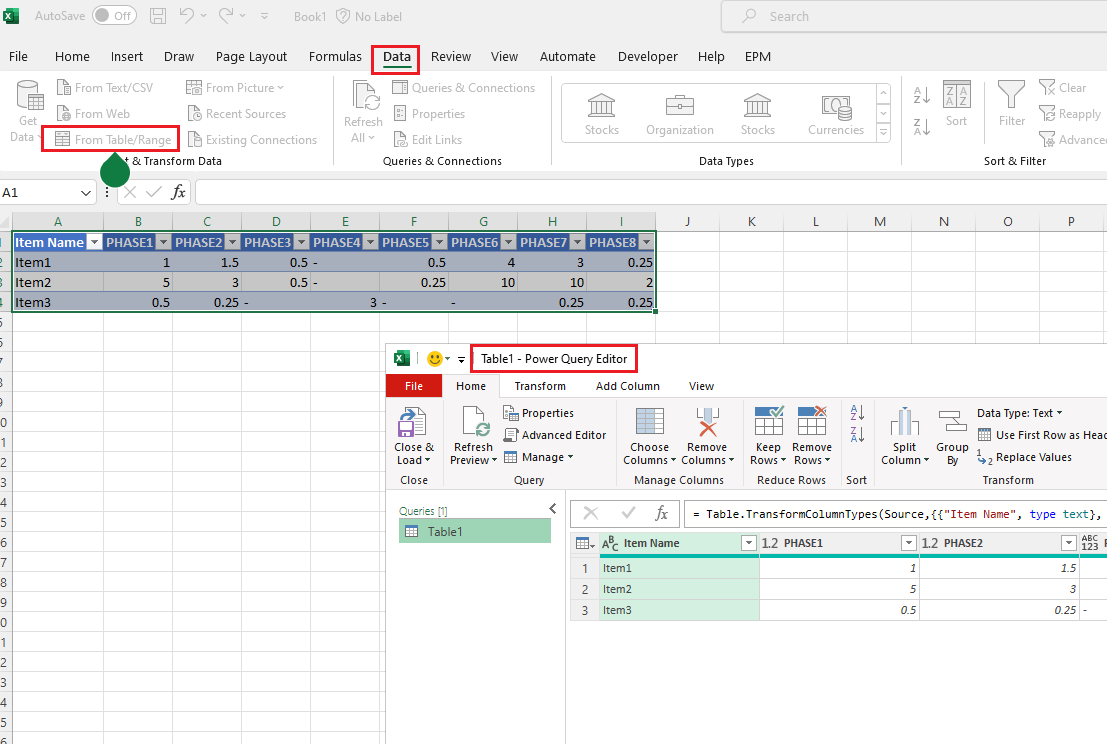
Task: Open the Sort dialog icon
Action: pyautogui.click(x=957, y=94)
